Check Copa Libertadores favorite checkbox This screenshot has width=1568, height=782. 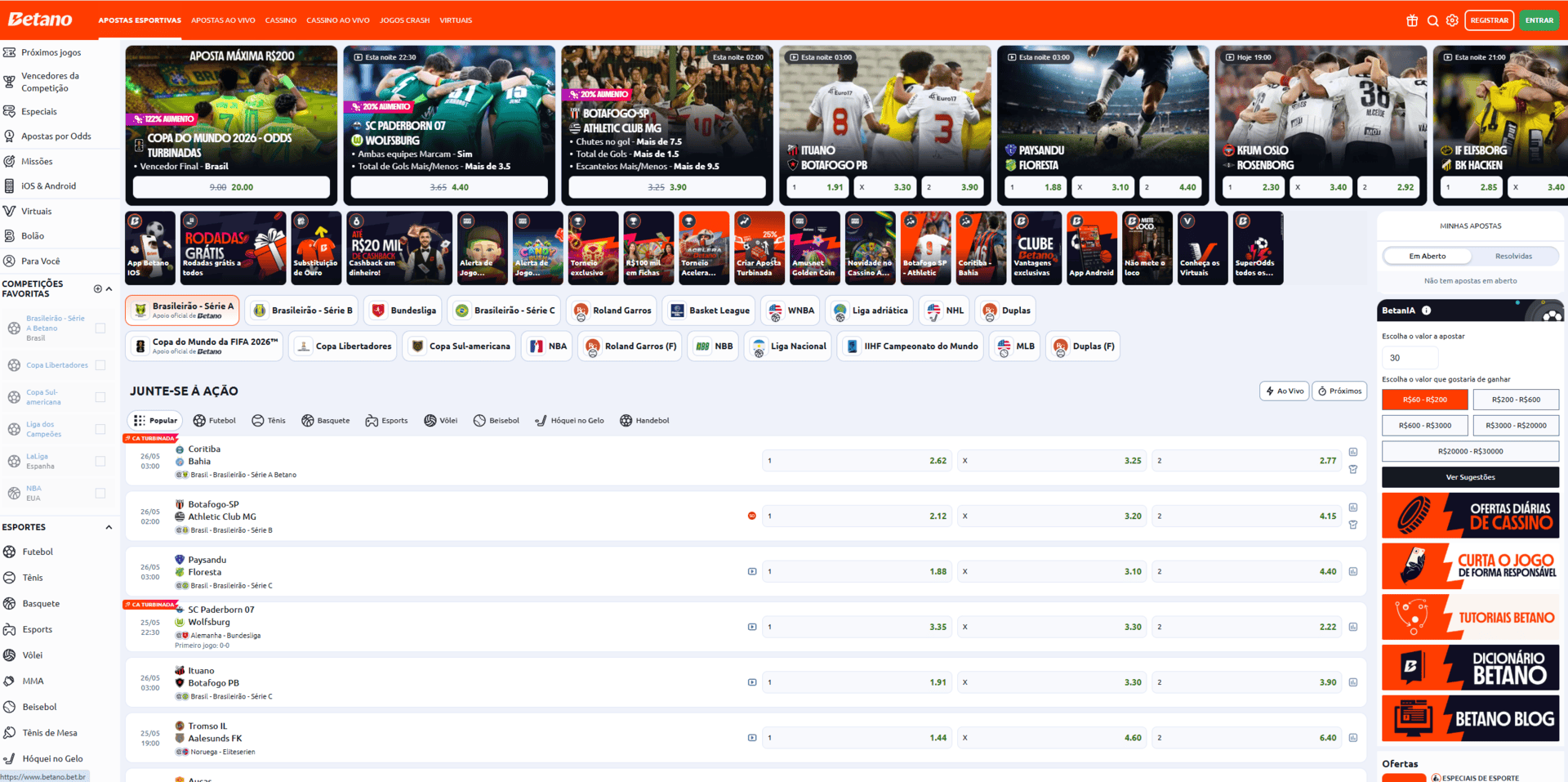tap(100, 365)
